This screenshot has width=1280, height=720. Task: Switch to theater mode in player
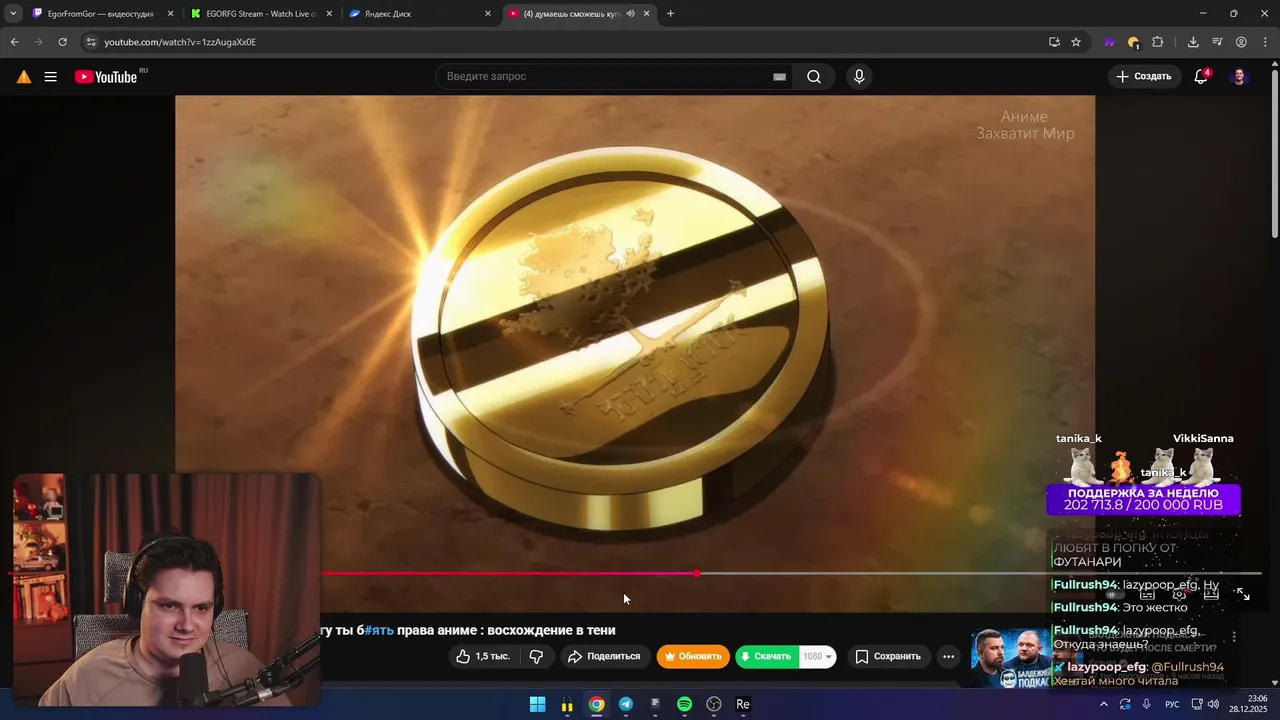tap(1211, 594)
